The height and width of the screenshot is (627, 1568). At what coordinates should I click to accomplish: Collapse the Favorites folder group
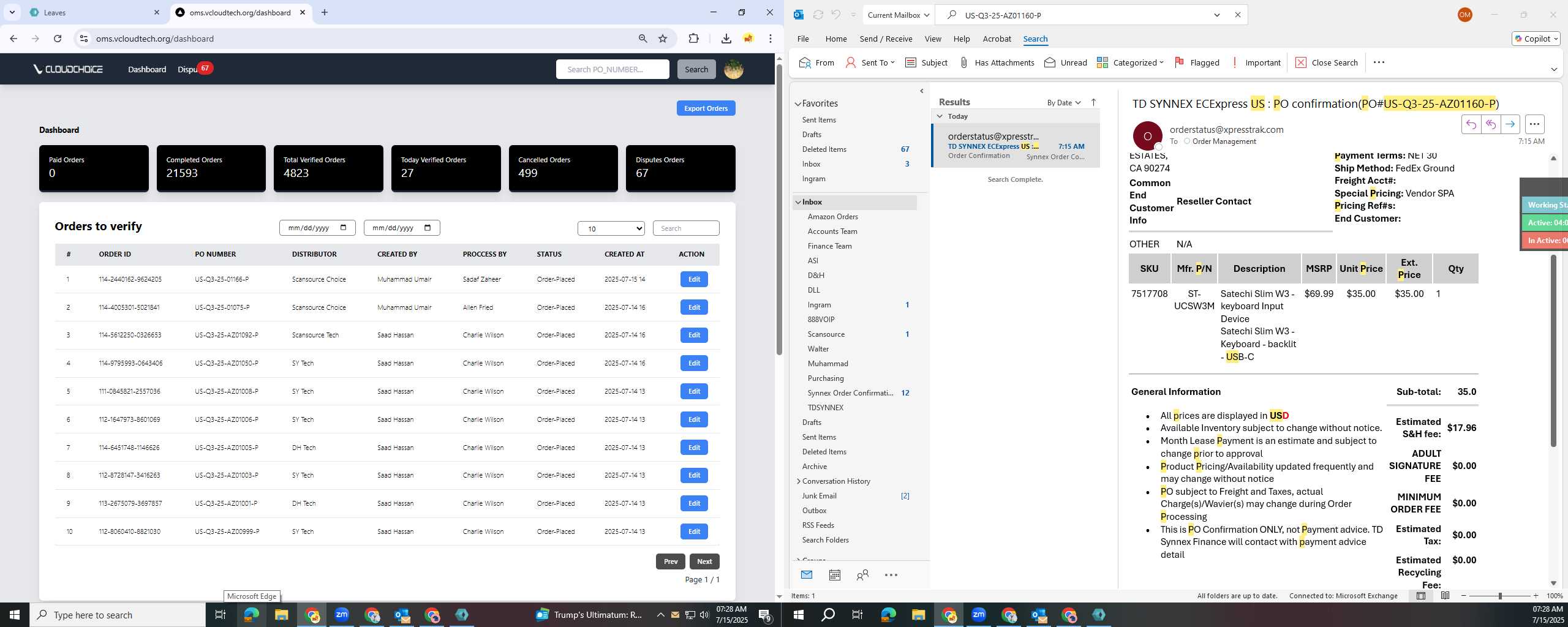798,104
